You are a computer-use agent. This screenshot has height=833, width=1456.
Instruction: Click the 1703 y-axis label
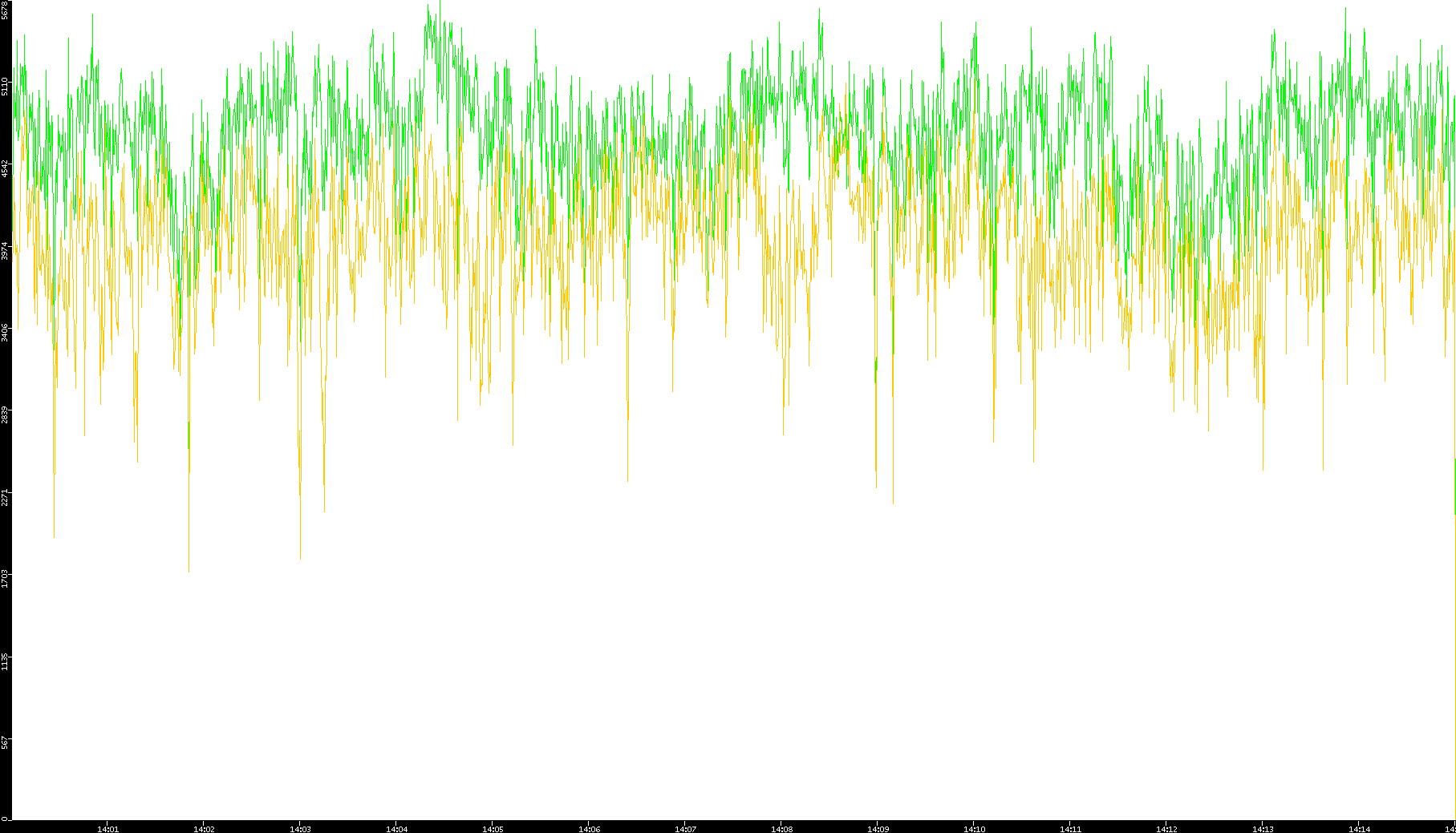coord(5,578)
